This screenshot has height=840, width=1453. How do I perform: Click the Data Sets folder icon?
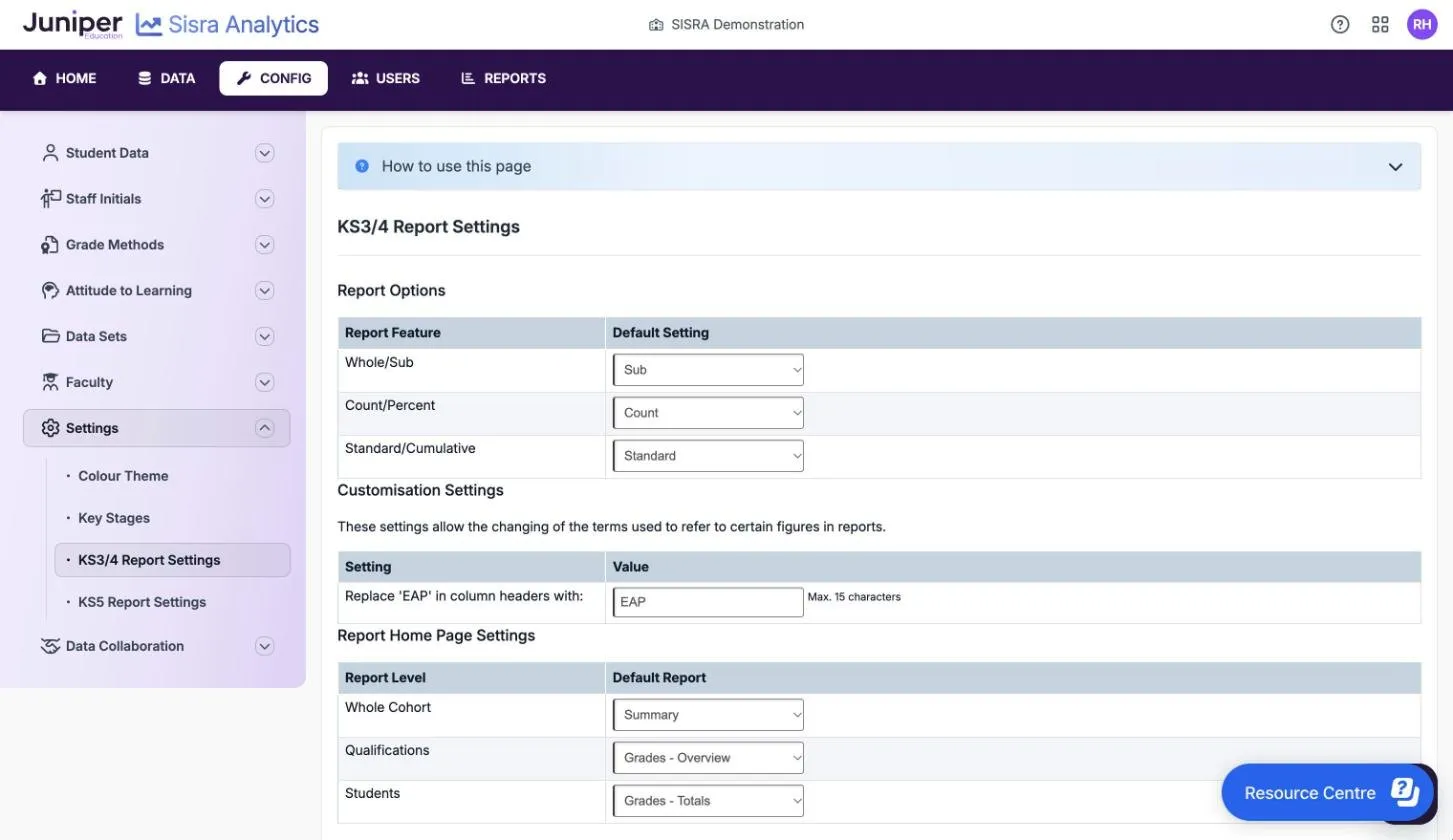(50, 336)
